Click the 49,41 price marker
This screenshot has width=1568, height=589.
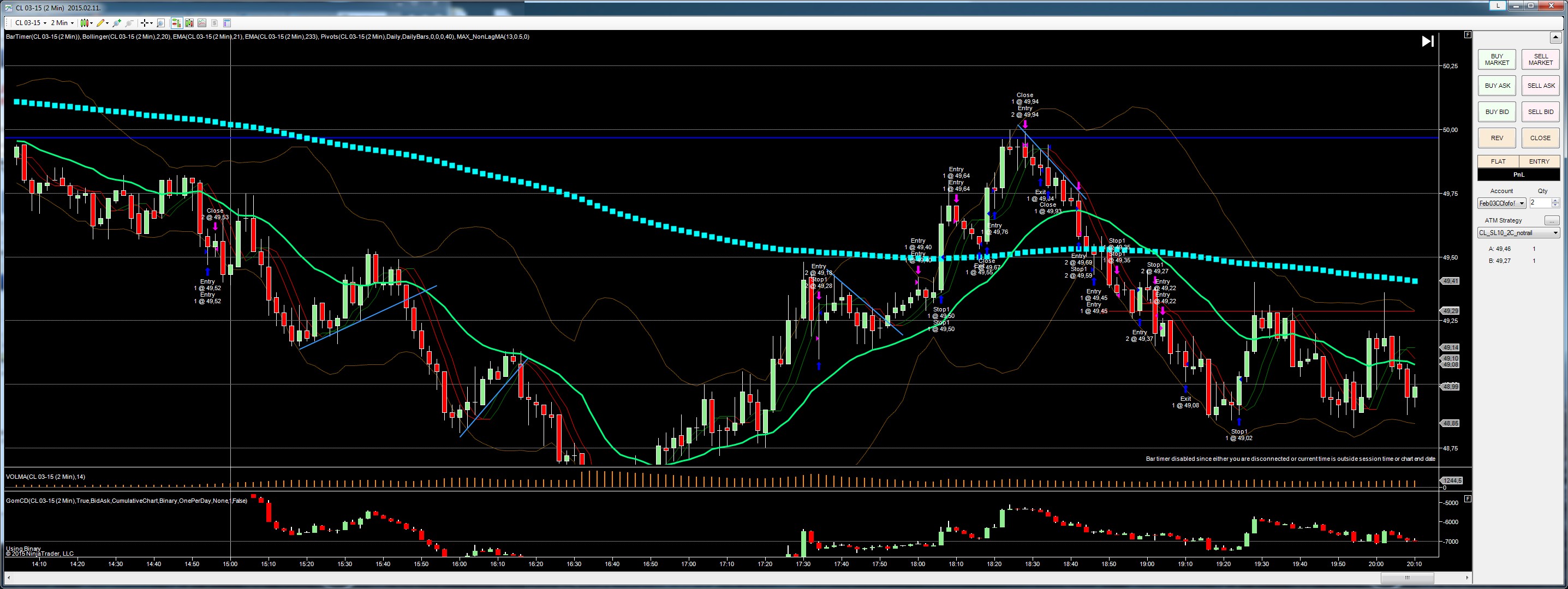click(x=1451, y=281)
